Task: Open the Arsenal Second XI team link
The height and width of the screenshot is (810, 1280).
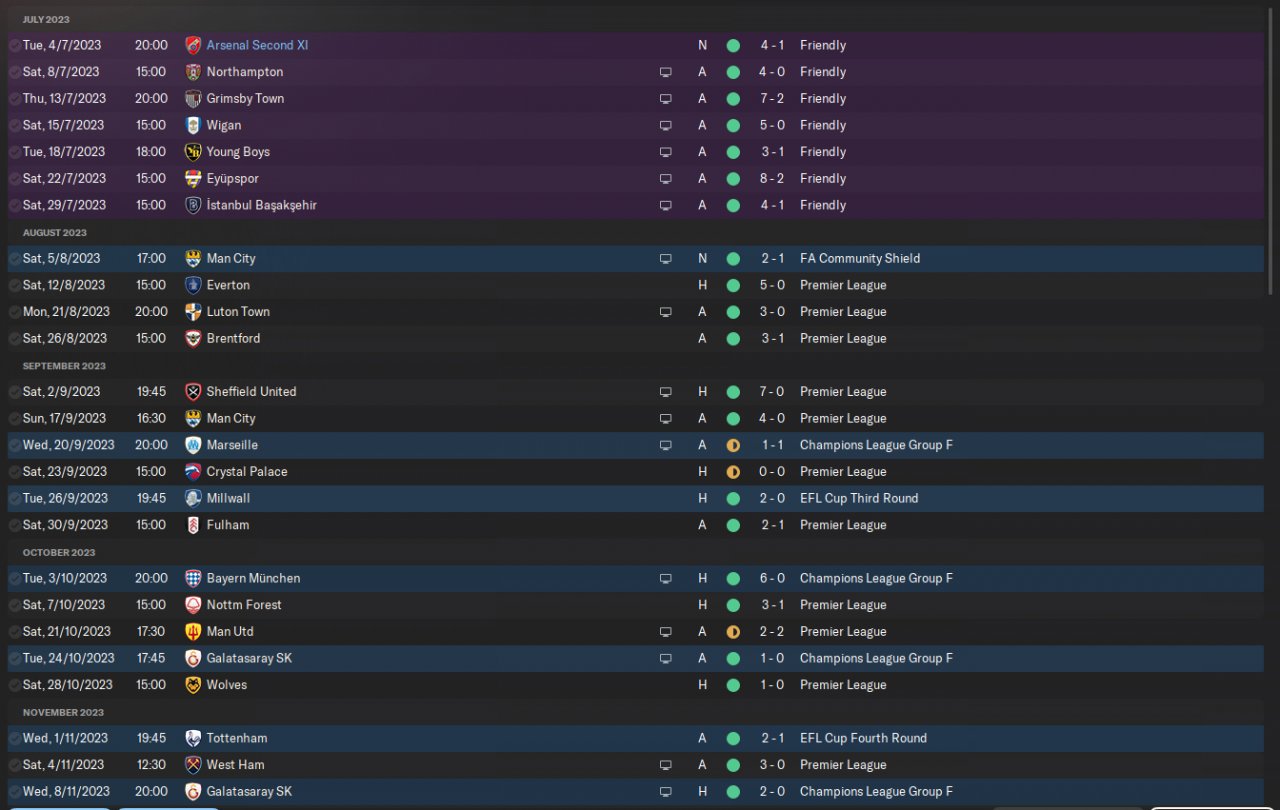Action: click(257, 45)
